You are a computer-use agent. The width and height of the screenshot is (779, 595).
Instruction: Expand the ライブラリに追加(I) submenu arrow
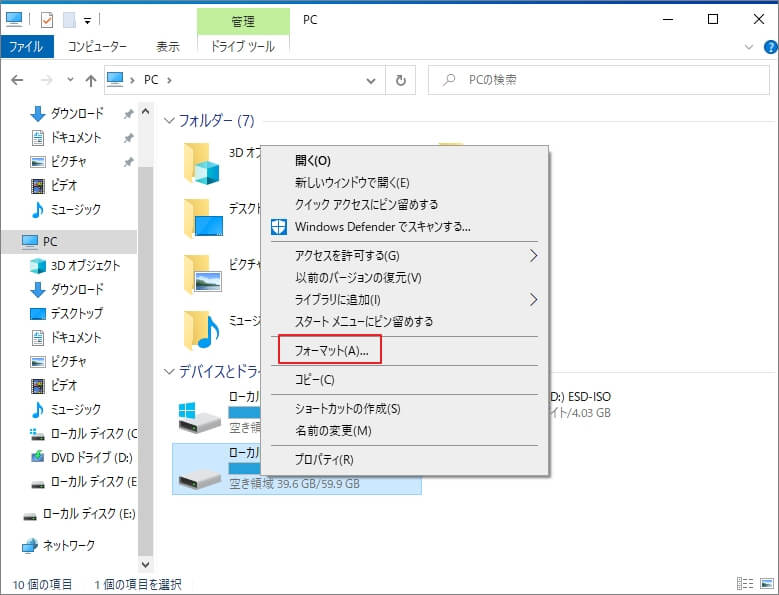coord(533,299)
